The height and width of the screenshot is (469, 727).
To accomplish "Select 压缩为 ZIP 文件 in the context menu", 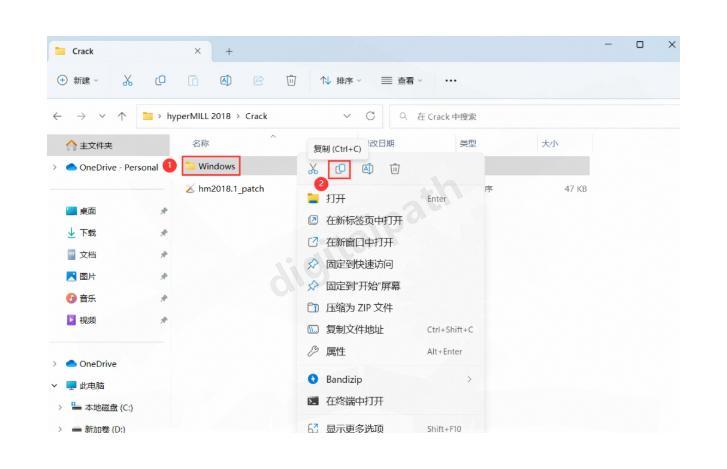I will coord(390,308).
